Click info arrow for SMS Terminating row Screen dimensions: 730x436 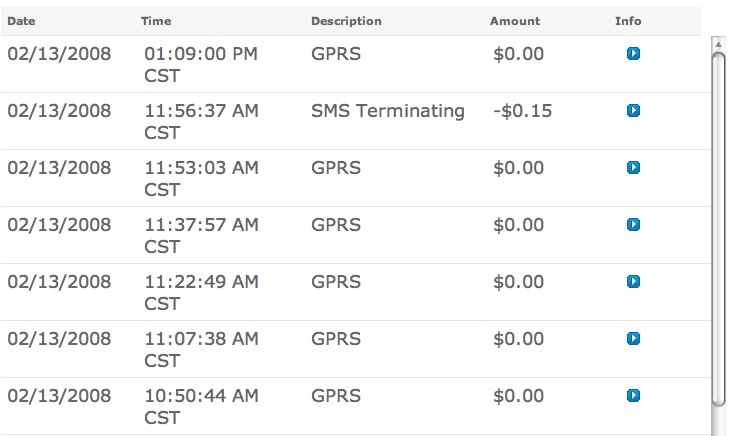[x=633, y=110]
